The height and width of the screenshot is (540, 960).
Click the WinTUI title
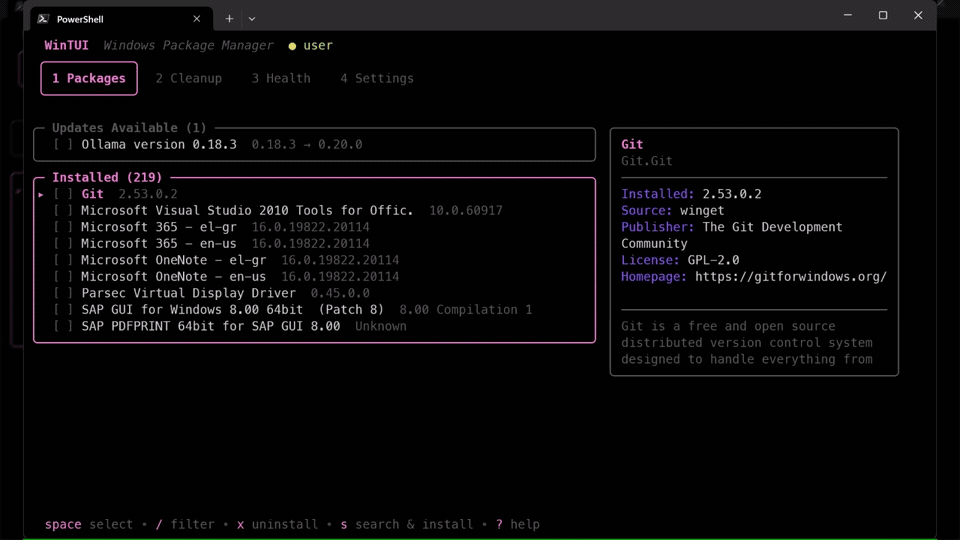[66, 45]
